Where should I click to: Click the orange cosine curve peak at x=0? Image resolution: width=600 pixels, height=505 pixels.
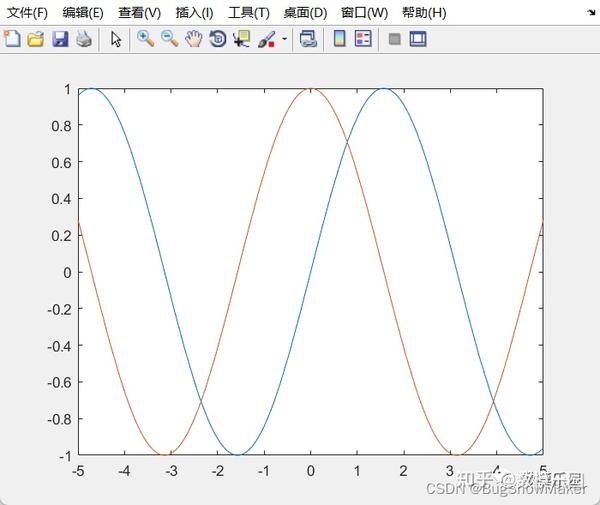pos(310,89)
